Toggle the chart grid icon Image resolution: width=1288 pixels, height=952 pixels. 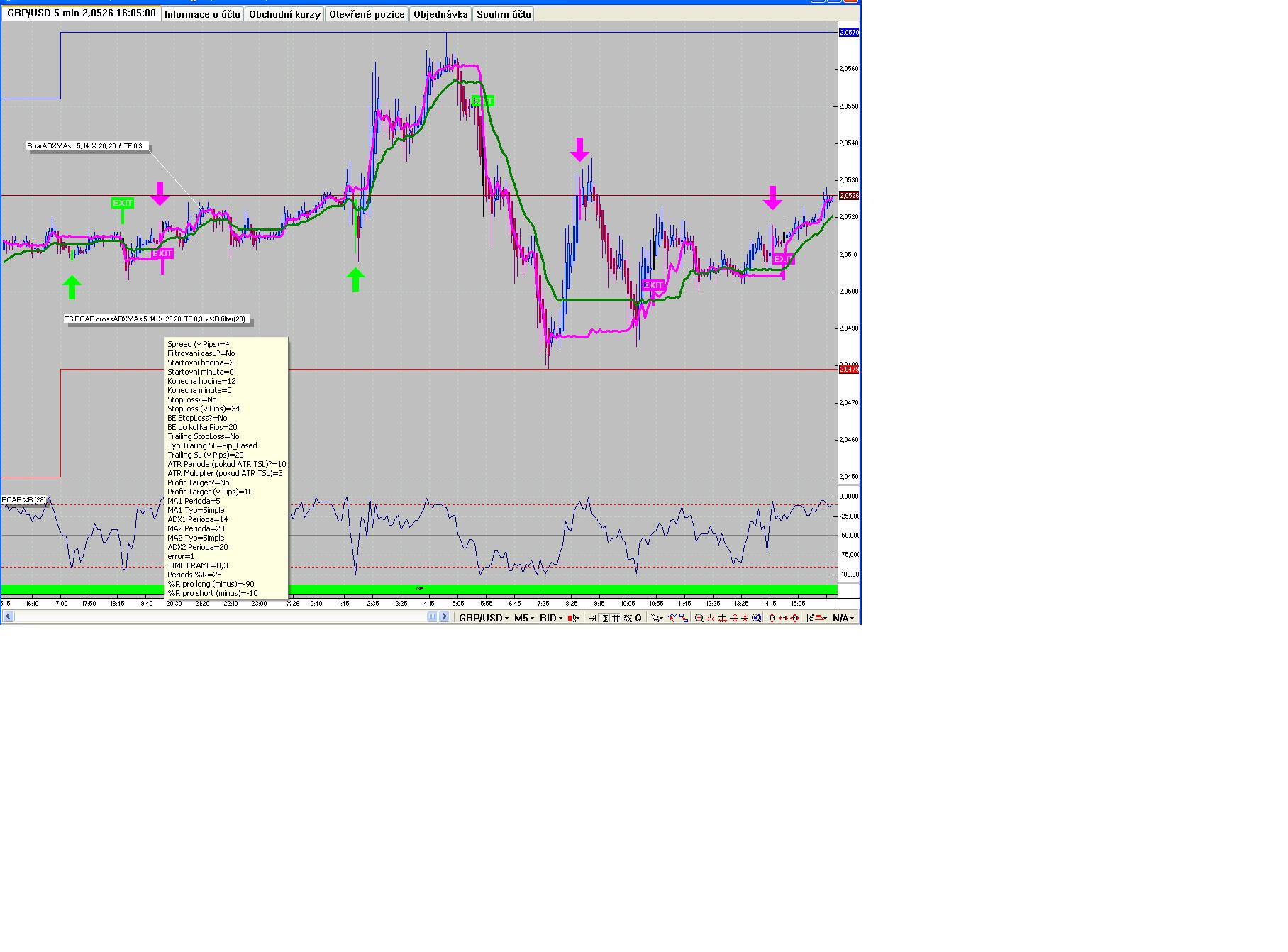tap(616, 618)
